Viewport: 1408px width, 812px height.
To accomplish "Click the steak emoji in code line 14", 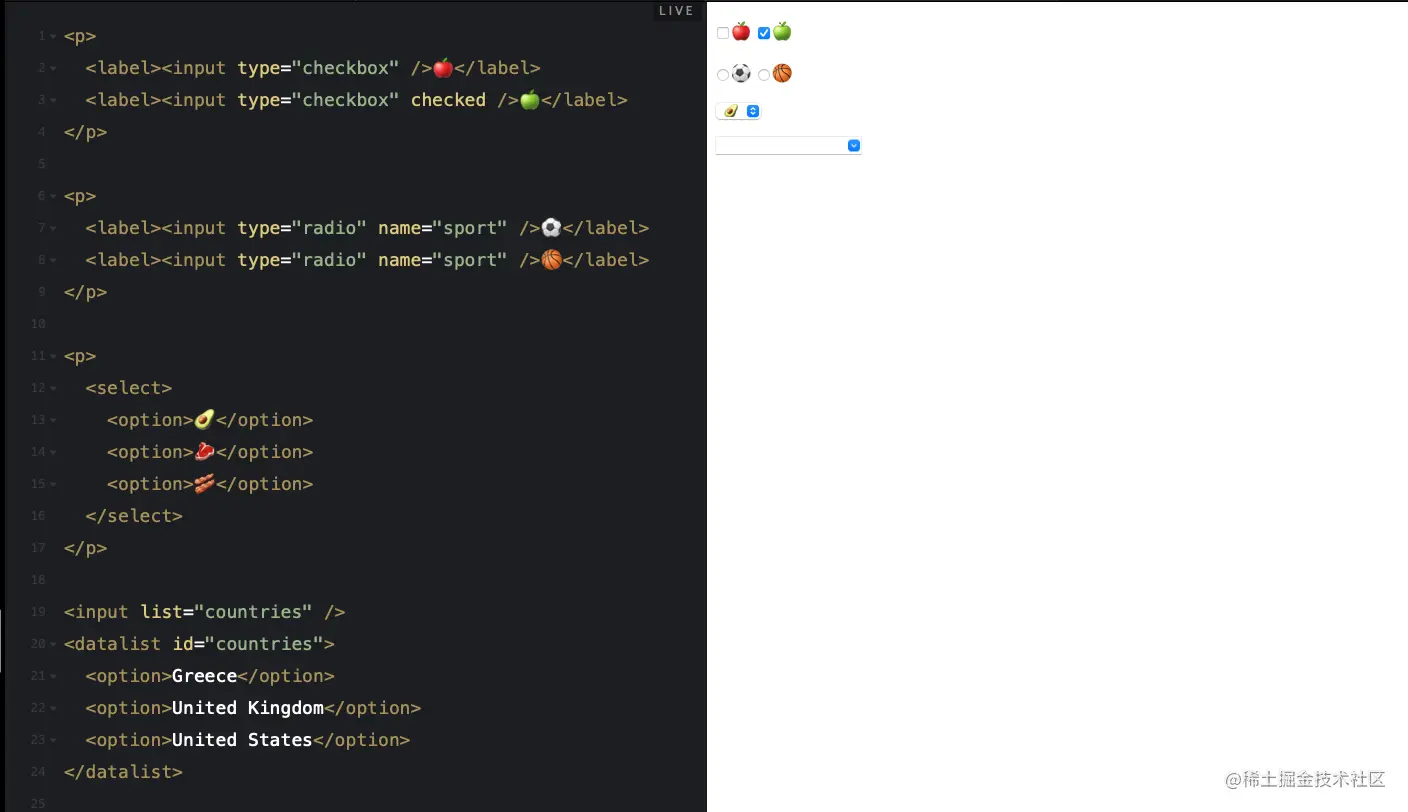I will [x=204, y=452].
